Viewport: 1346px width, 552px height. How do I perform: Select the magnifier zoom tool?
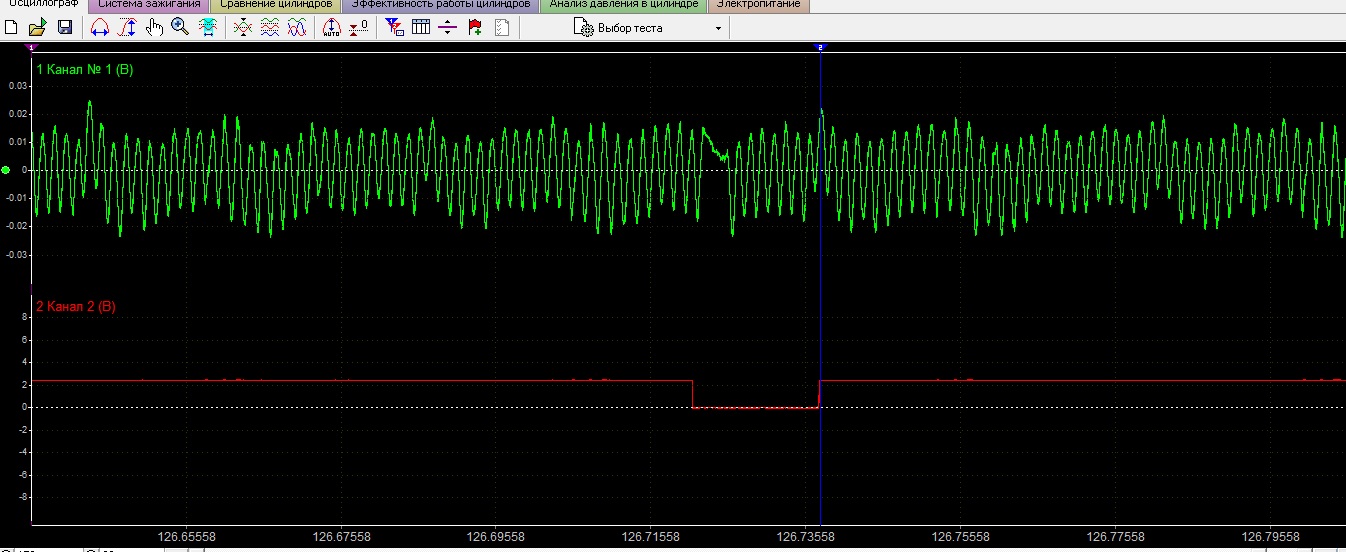pos(180,28)
